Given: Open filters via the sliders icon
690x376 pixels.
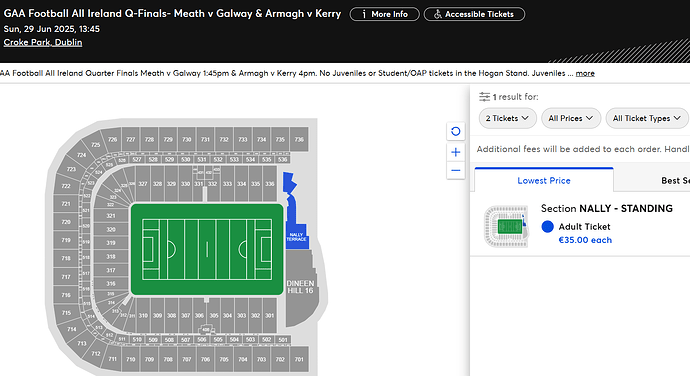Looking at the screenshot, I should tap(484, 96).
